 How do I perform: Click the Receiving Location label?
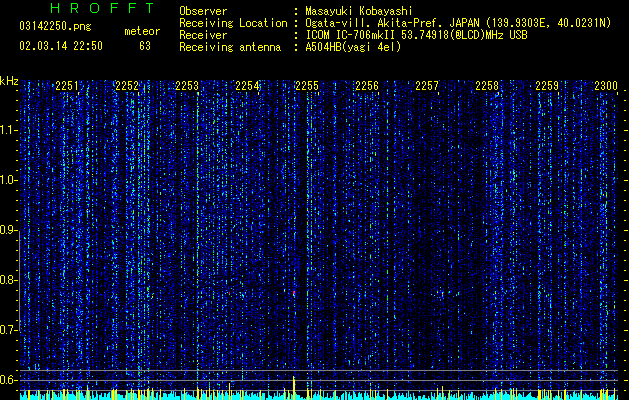click(x=233, y=23)
